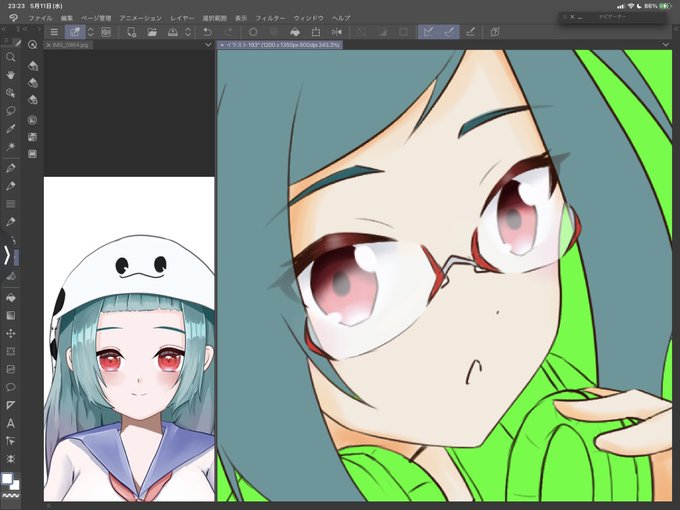This screenshot has width=680, height=510.
Task: Click the transparent color checker swatch
Action: 10,495
